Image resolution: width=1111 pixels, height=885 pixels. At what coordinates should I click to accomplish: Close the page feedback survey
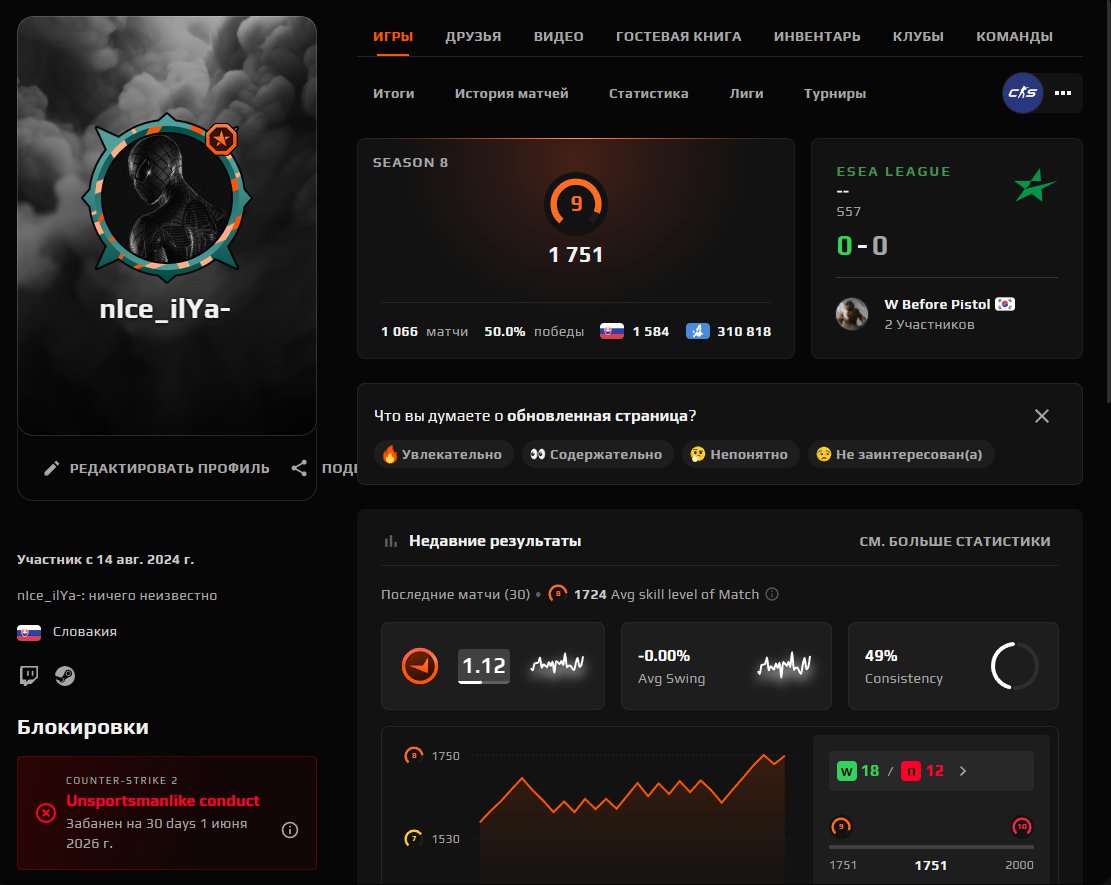click(x=1042, y=416)
